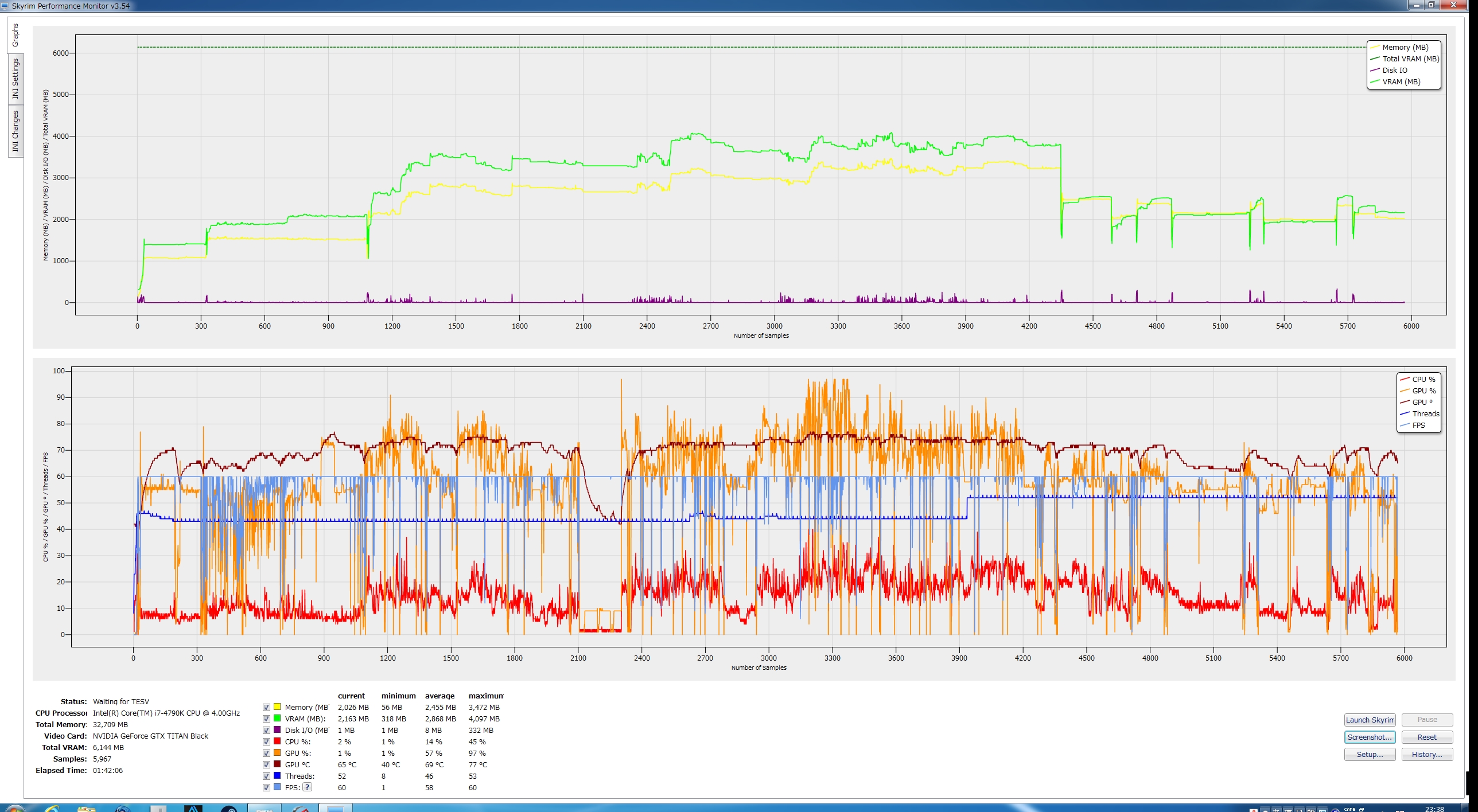The image size is (1478, 812).
Task: Click the red CPU % color swatch
Action: coord(277,741)
